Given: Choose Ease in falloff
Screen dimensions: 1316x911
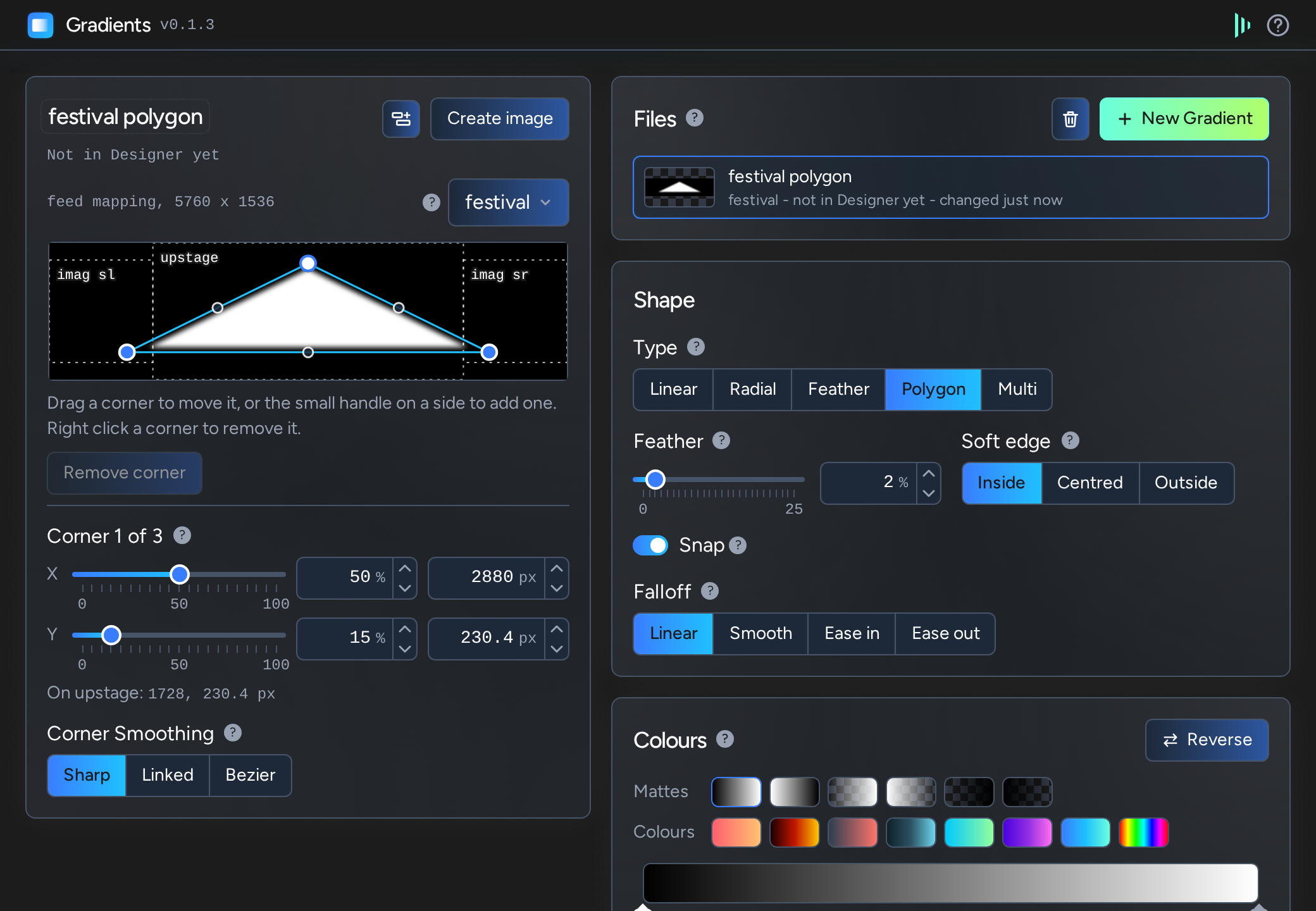Looking at the screenshot, I should tap(852, 633).
